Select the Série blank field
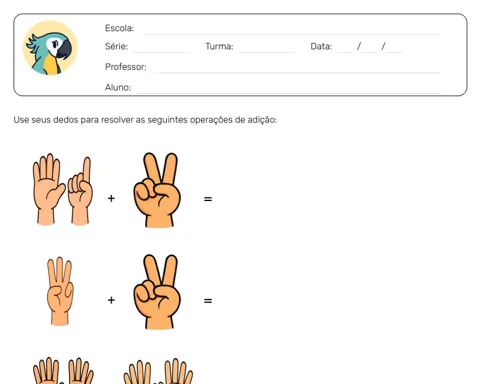The image size is (480, 384). pos(160,48)
